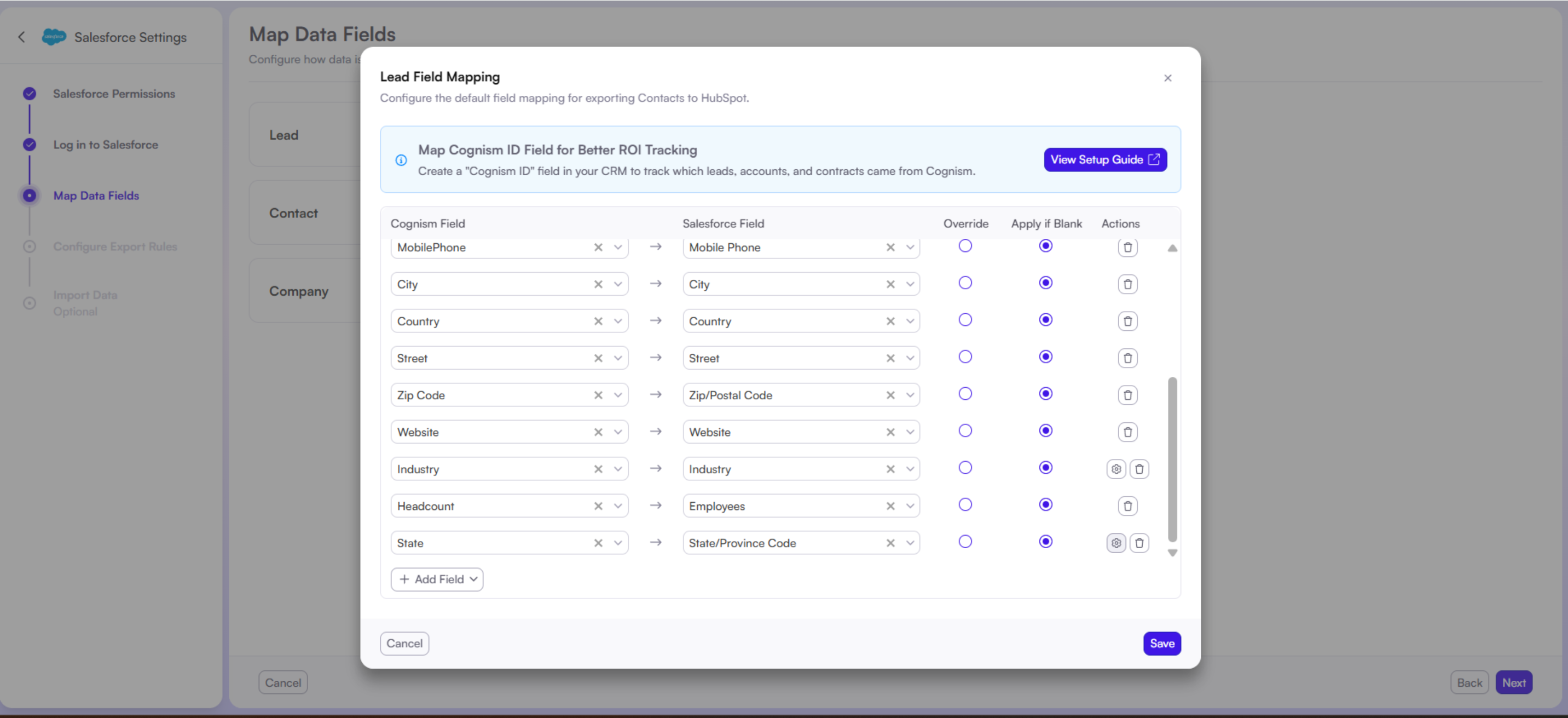Go to the Log in to Salesforce step
Image resolution: width=1568 pixels, height=718 pixels.
pyautogui.click(x=106, y=145)
